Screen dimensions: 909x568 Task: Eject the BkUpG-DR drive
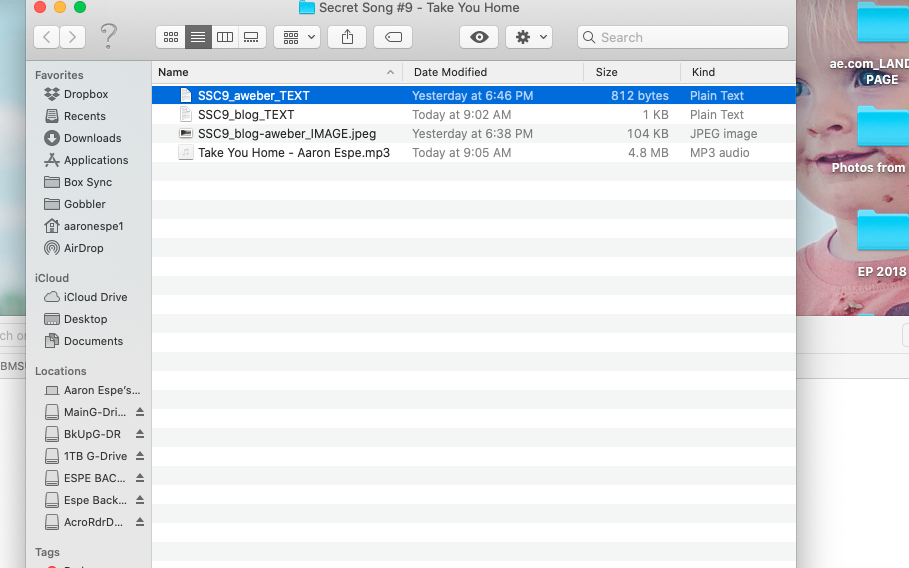point(140,434)
